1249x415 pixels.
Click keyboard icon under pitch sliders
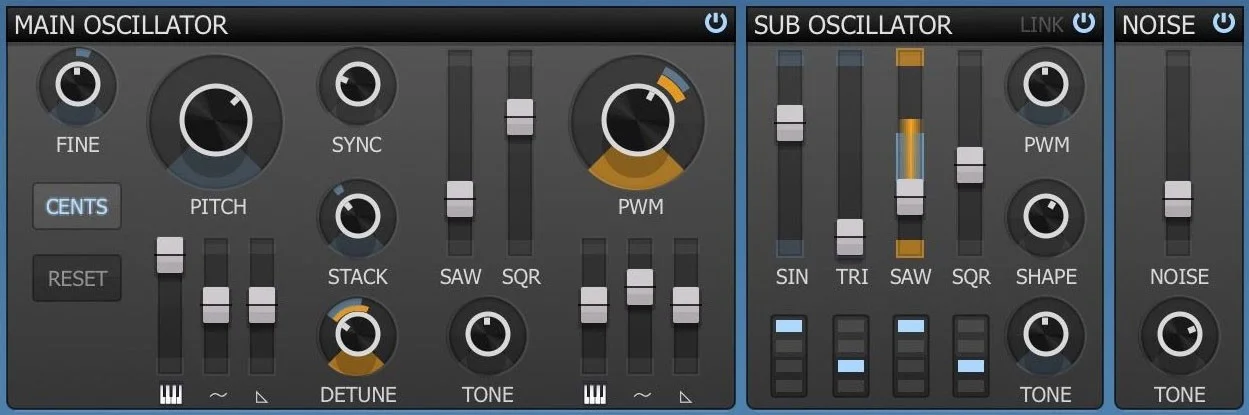click(171, 395)
